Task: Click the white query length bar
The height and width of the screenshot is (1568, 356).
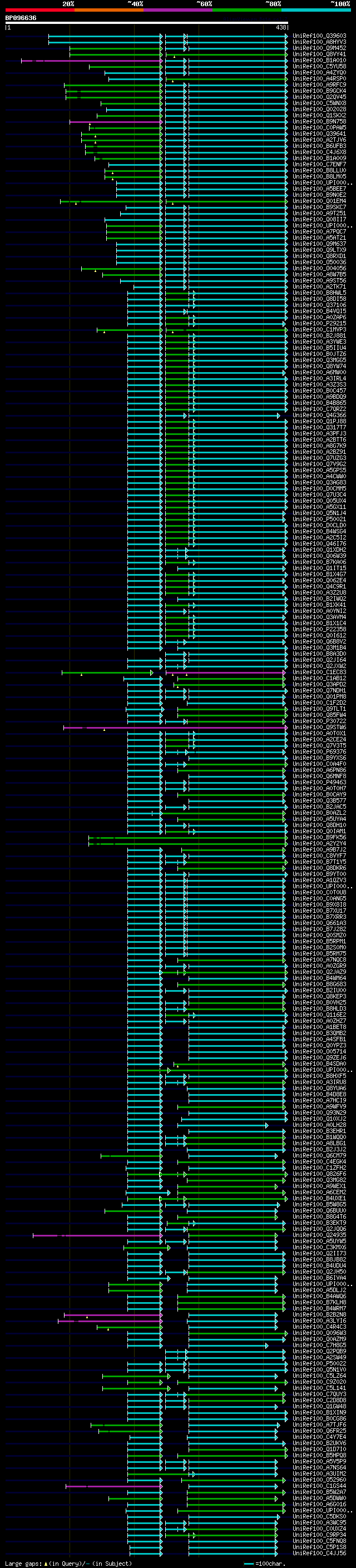Action: click(x=147, y=23)
